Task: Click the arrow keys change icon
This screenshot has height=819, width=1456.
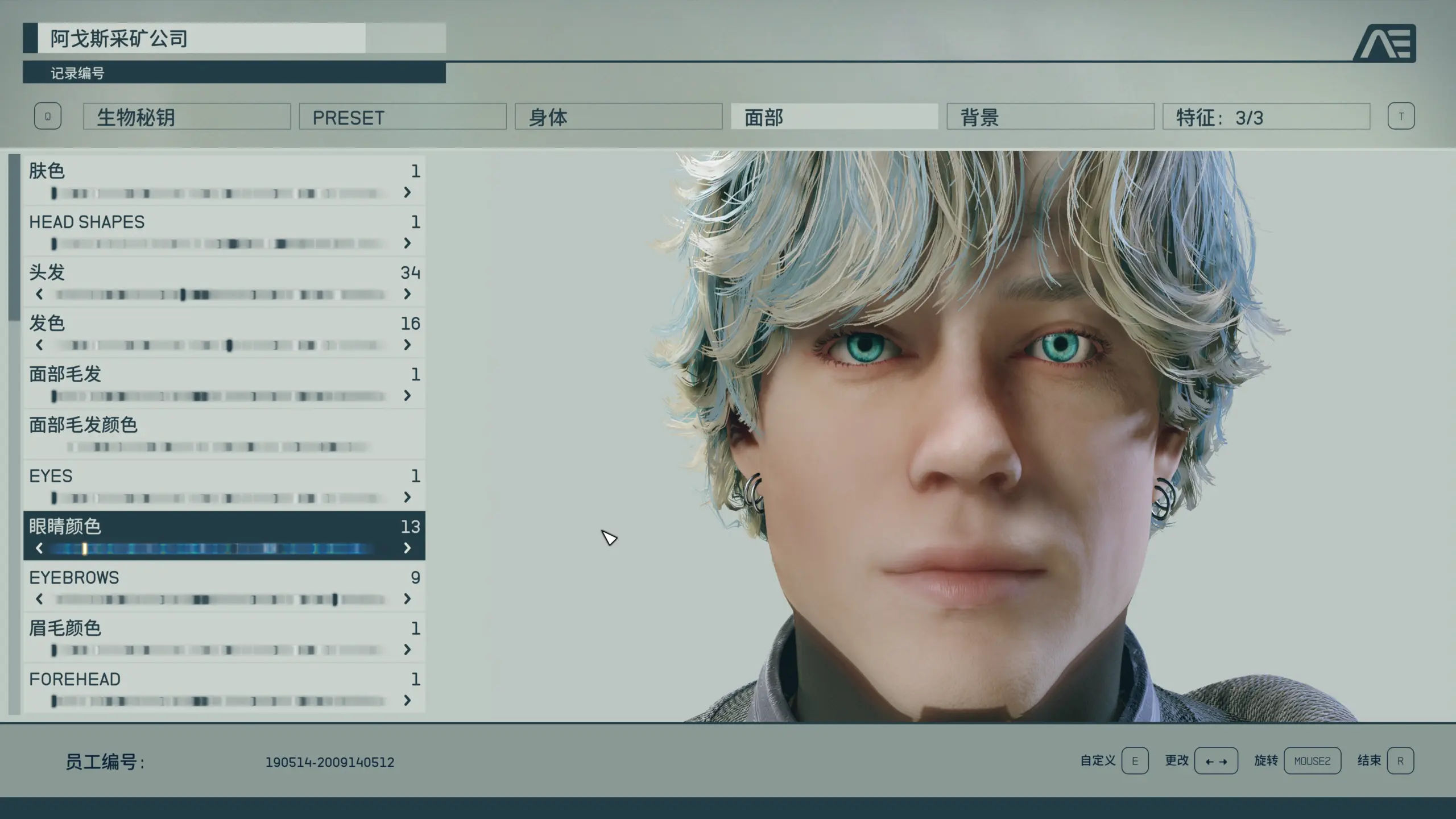Action: [x=1216, y=761]
